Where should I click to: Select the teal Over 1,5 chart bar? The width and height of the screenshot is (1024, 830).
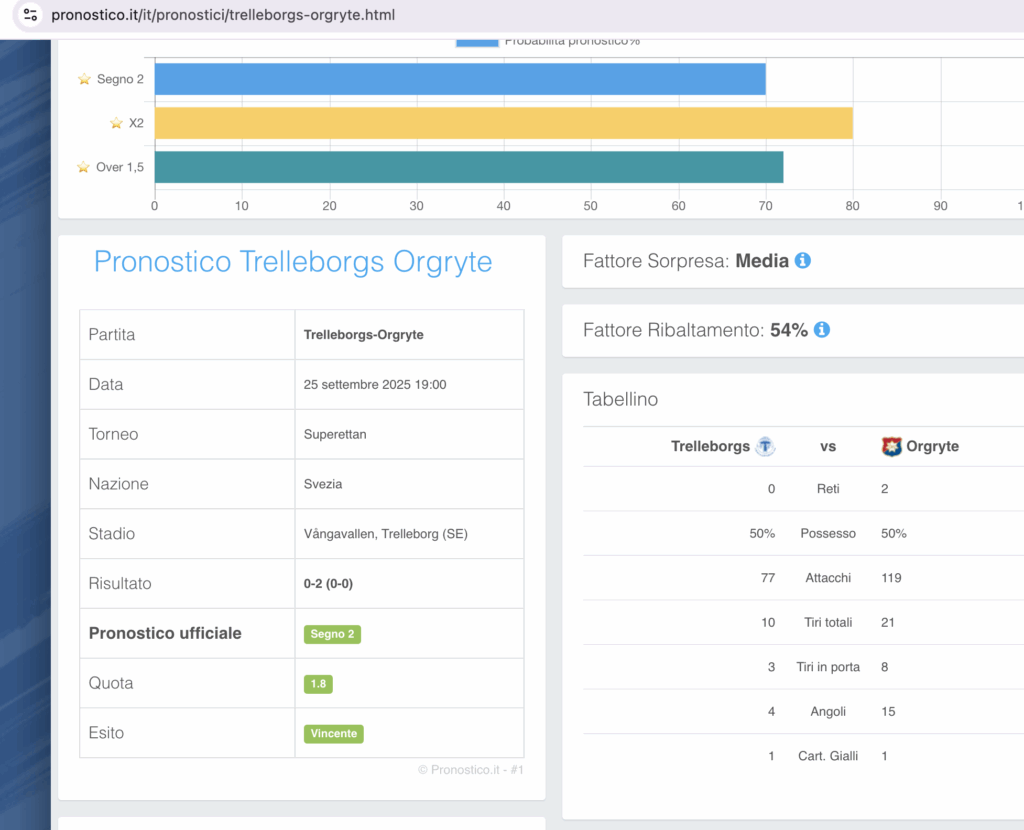(x=469, y=167)
